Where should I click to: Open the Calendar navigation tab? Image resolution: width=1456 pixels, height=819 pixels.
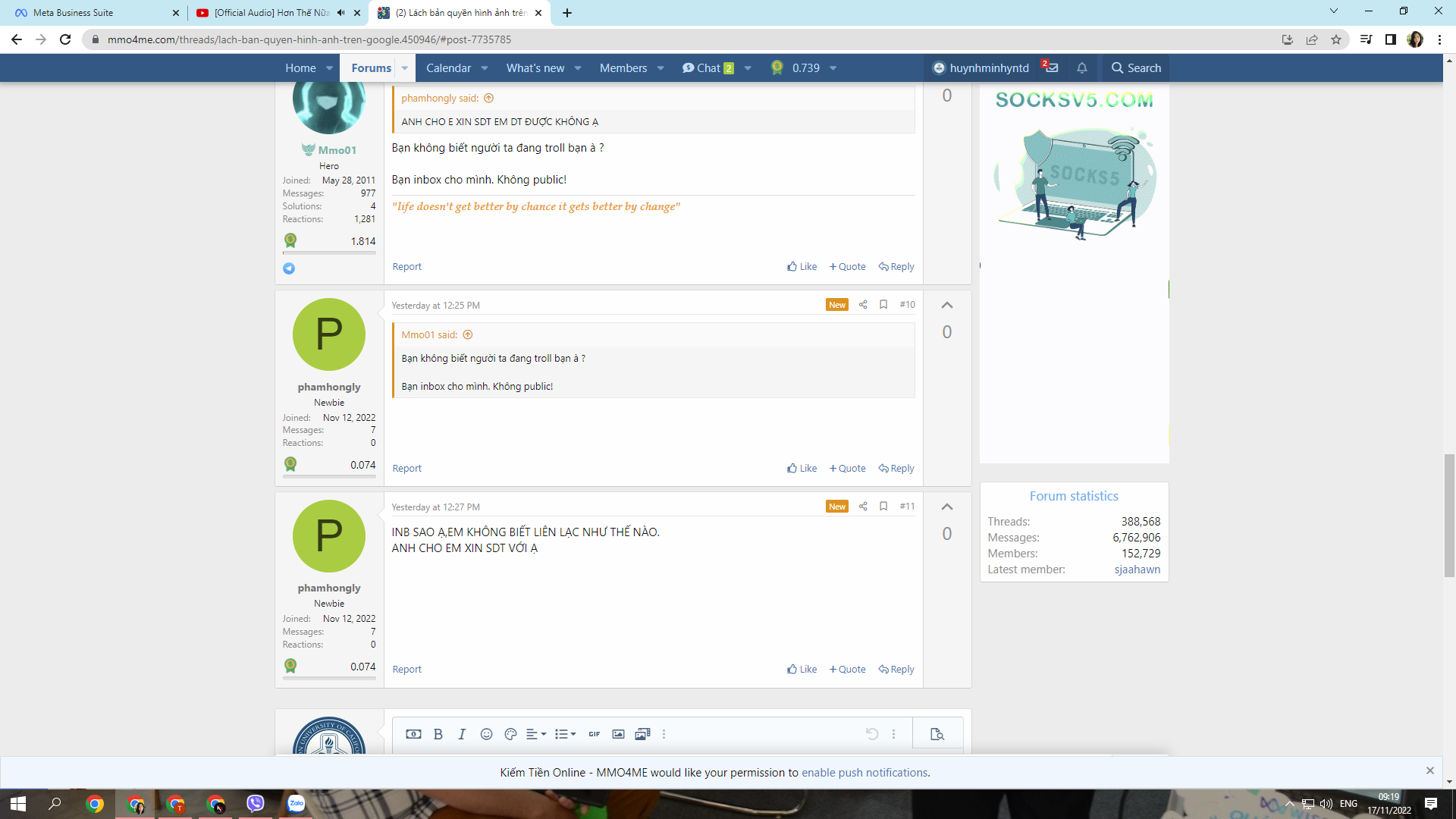tap(448, 68)
